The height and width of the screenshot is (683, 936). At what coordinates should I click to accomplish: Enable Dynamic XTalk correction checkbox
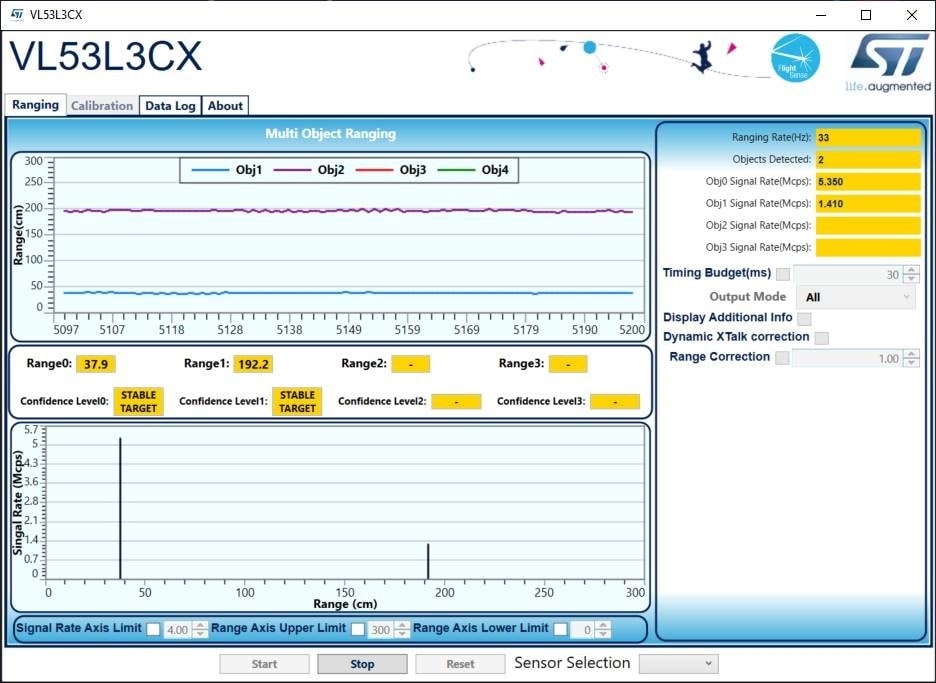click(x=821, y=338)
